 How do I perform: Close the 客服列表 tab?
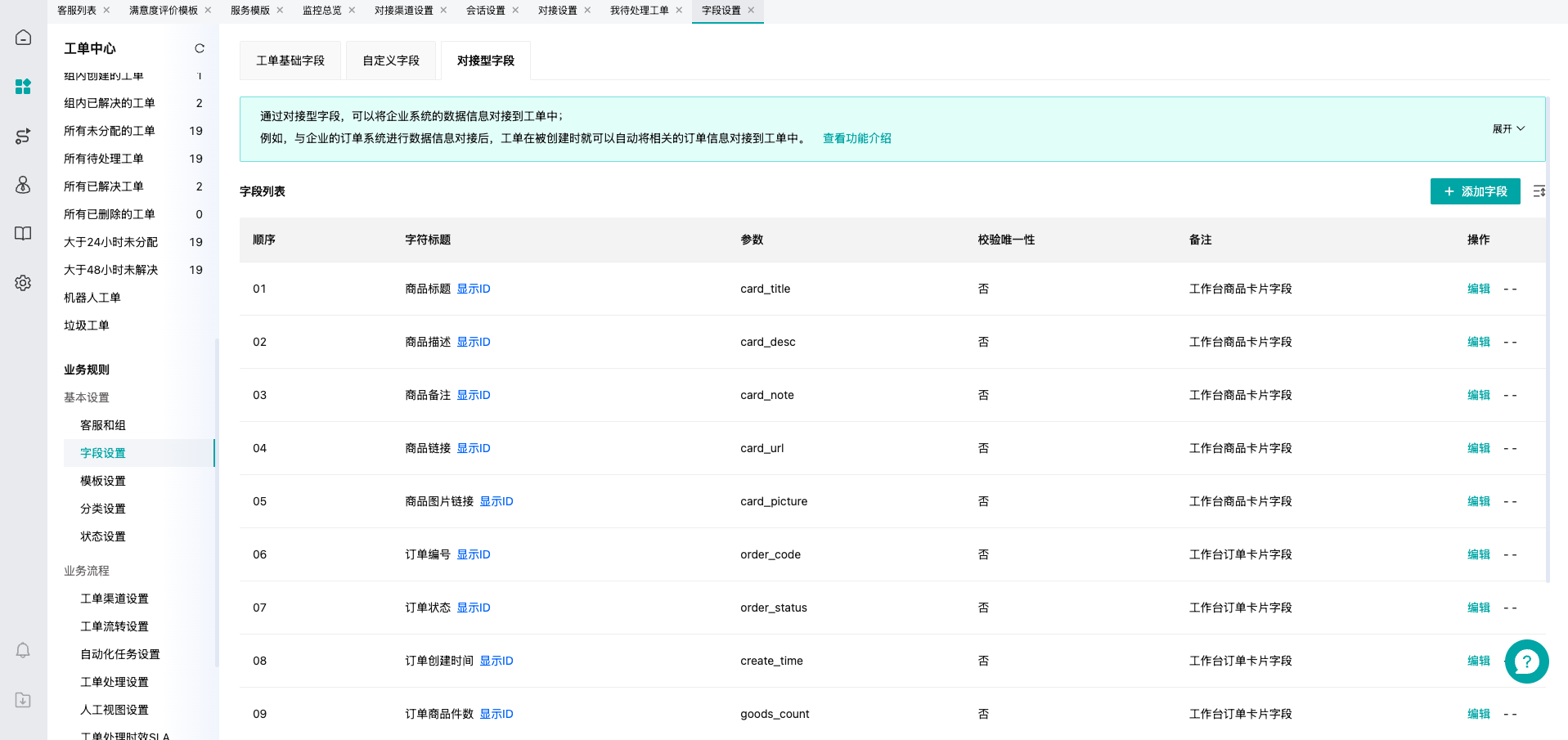(106, 10)
